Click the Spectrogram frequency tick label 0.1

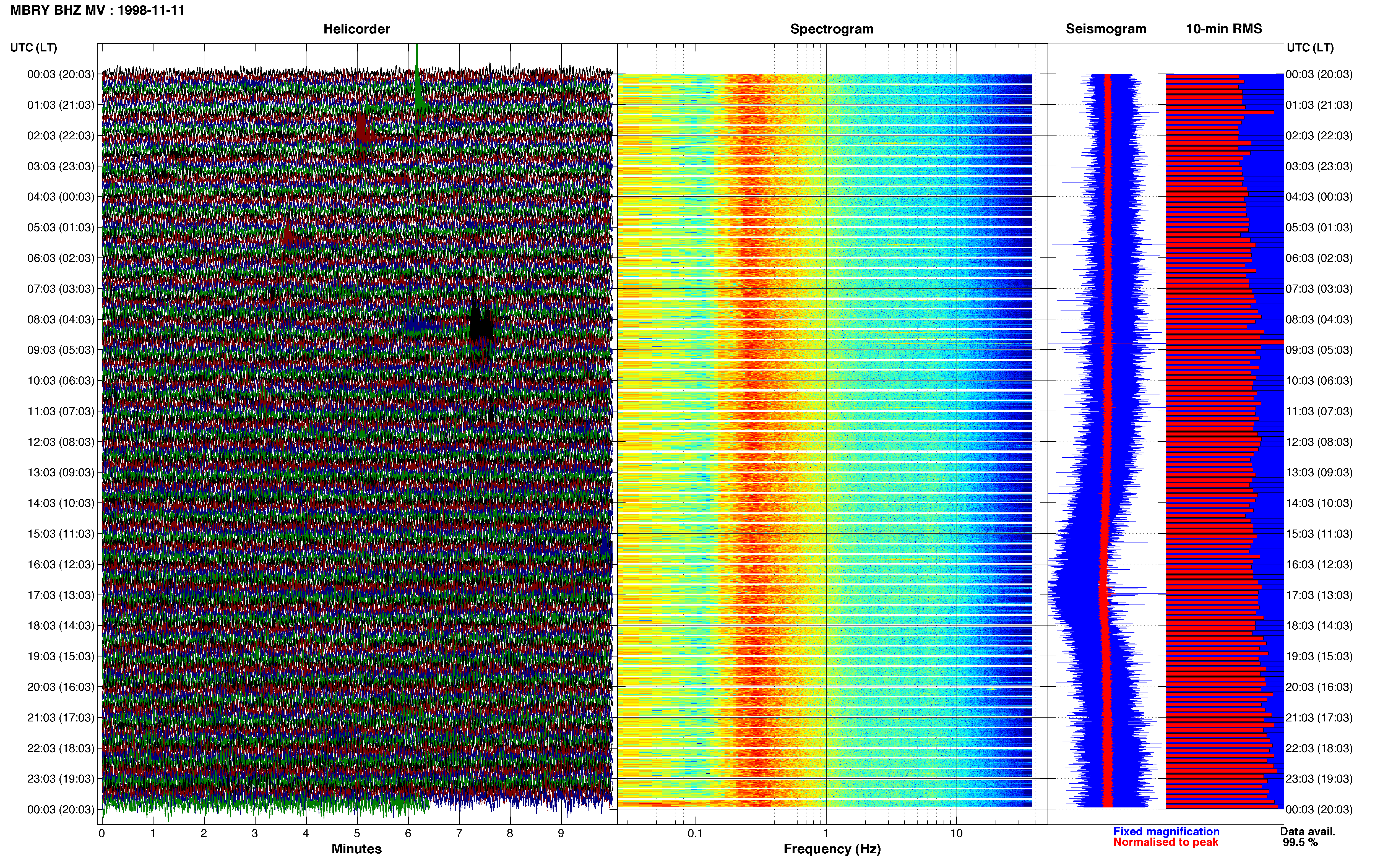(695, 833)
